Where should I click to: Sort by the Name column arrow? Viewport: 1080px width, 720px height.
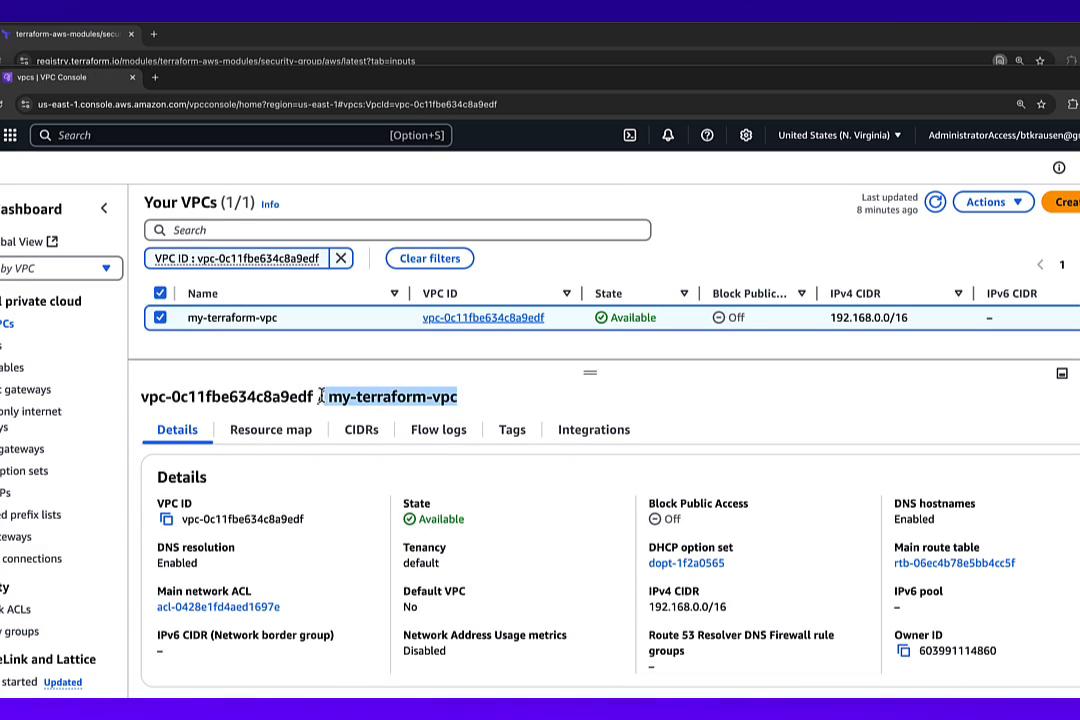coord(394,294)
